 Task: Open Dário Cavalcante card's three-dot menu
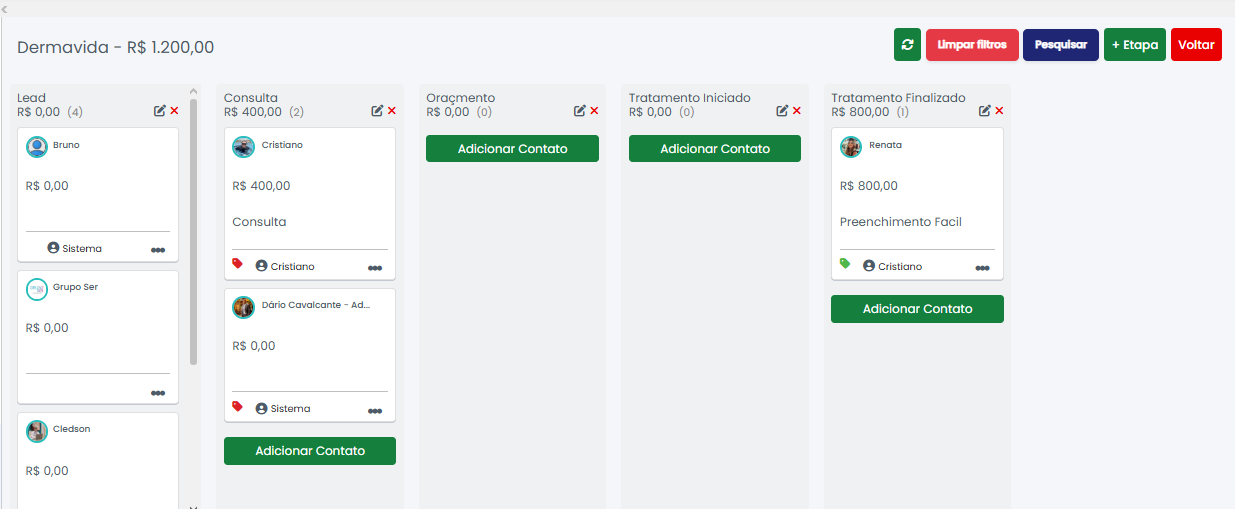(x=375, y=410)
